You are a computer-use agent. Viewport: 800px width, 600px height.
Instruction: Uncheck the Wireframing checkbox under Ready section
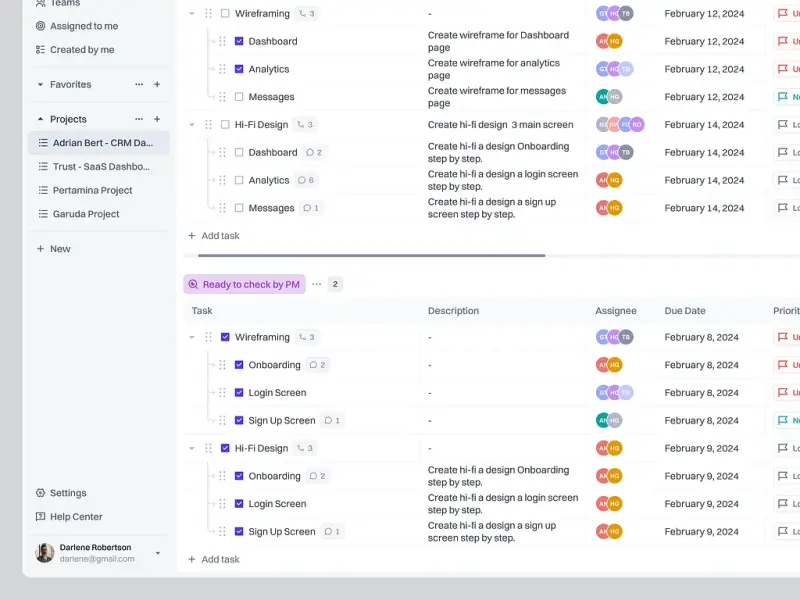pos(225,337)
